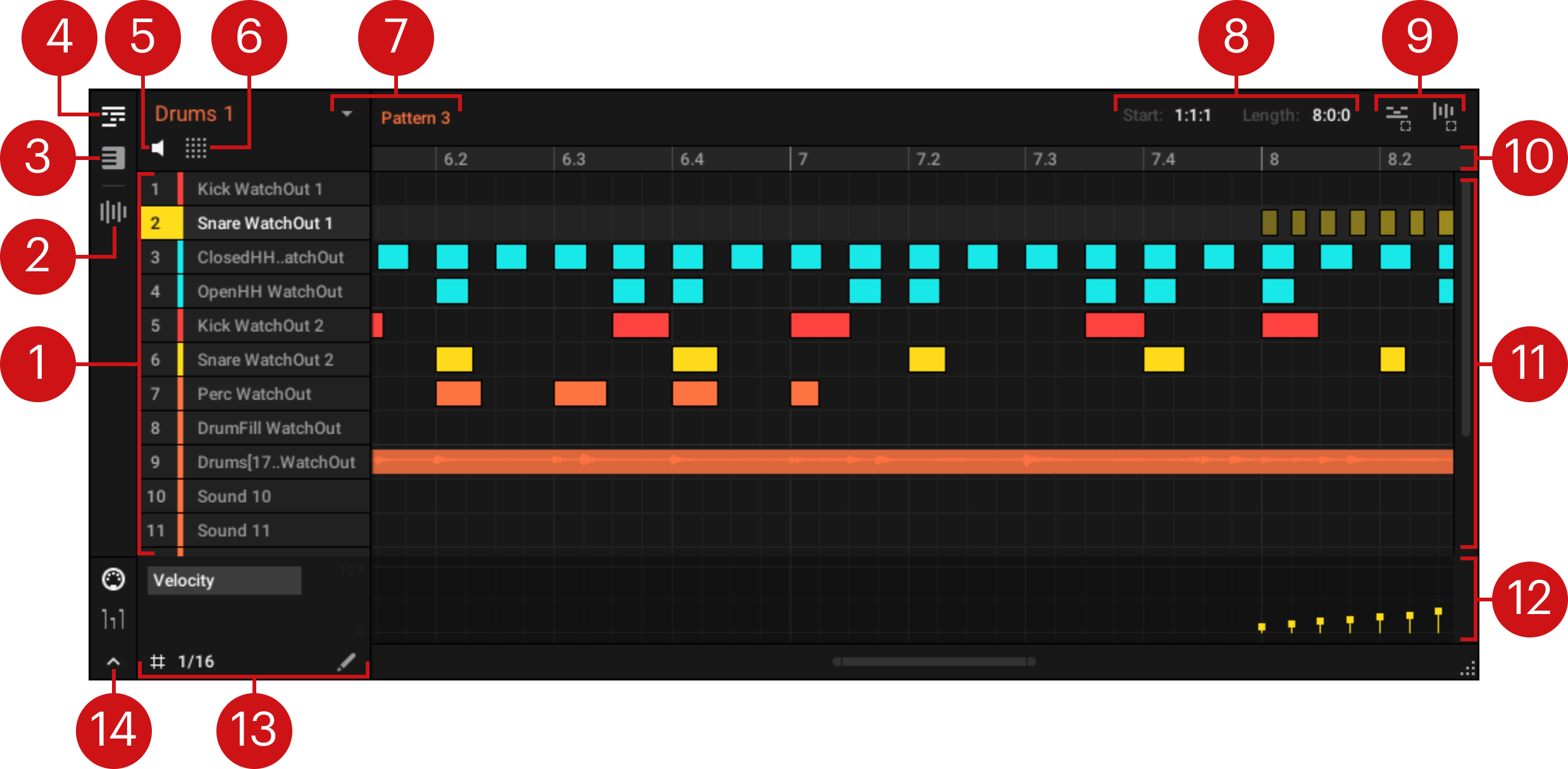Collapse the control lane with chevron

tap(113, 661)
